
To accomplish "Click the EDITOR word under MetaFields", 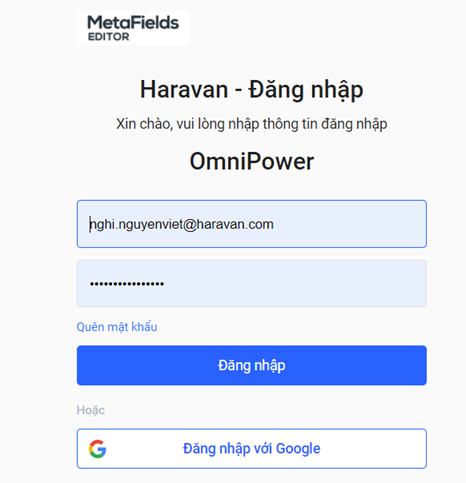I will pos(108,37).
